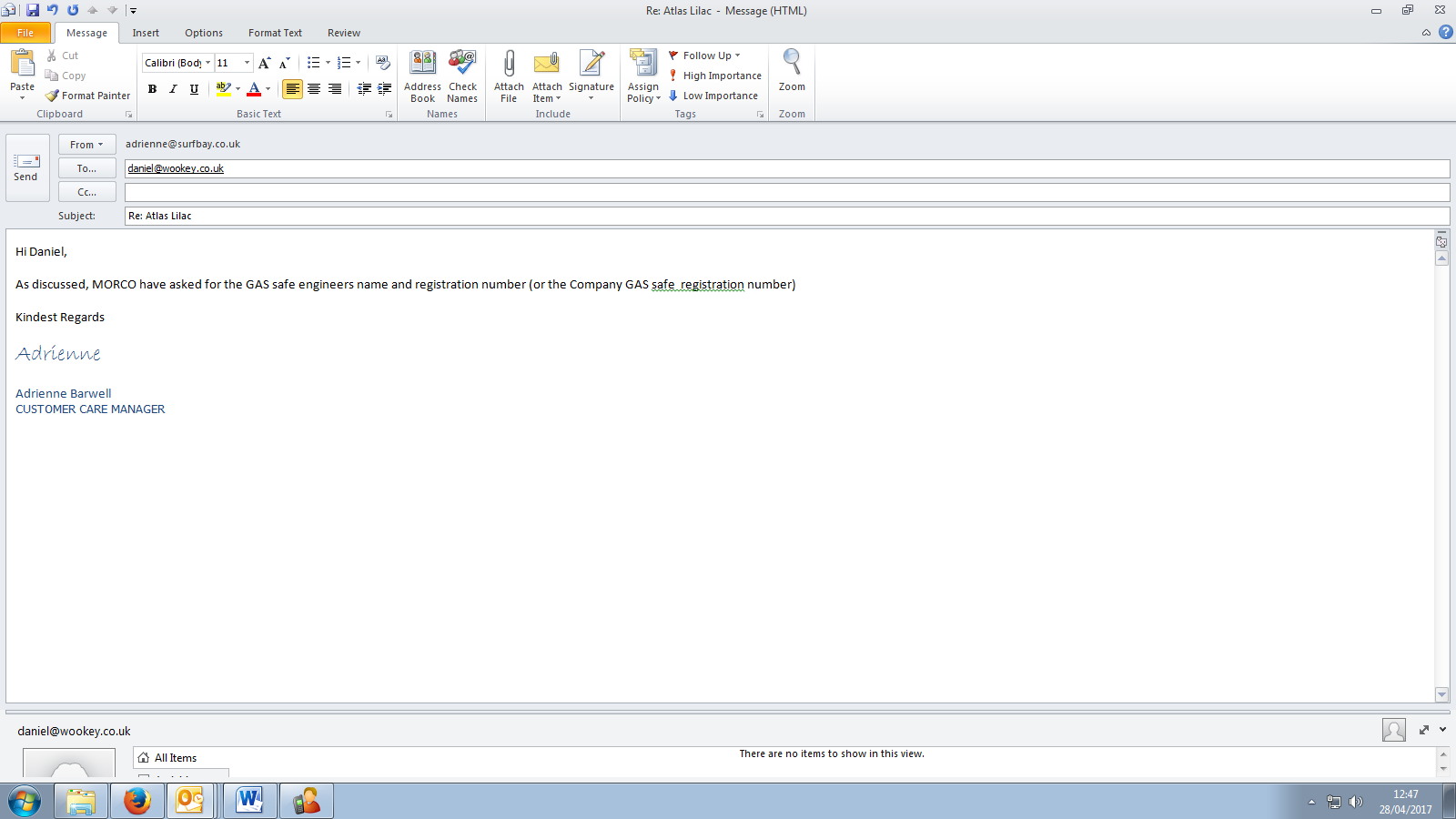Open the Follow Up dropdown
This screenshot has width=1456, height=819.
coord(705,56)
